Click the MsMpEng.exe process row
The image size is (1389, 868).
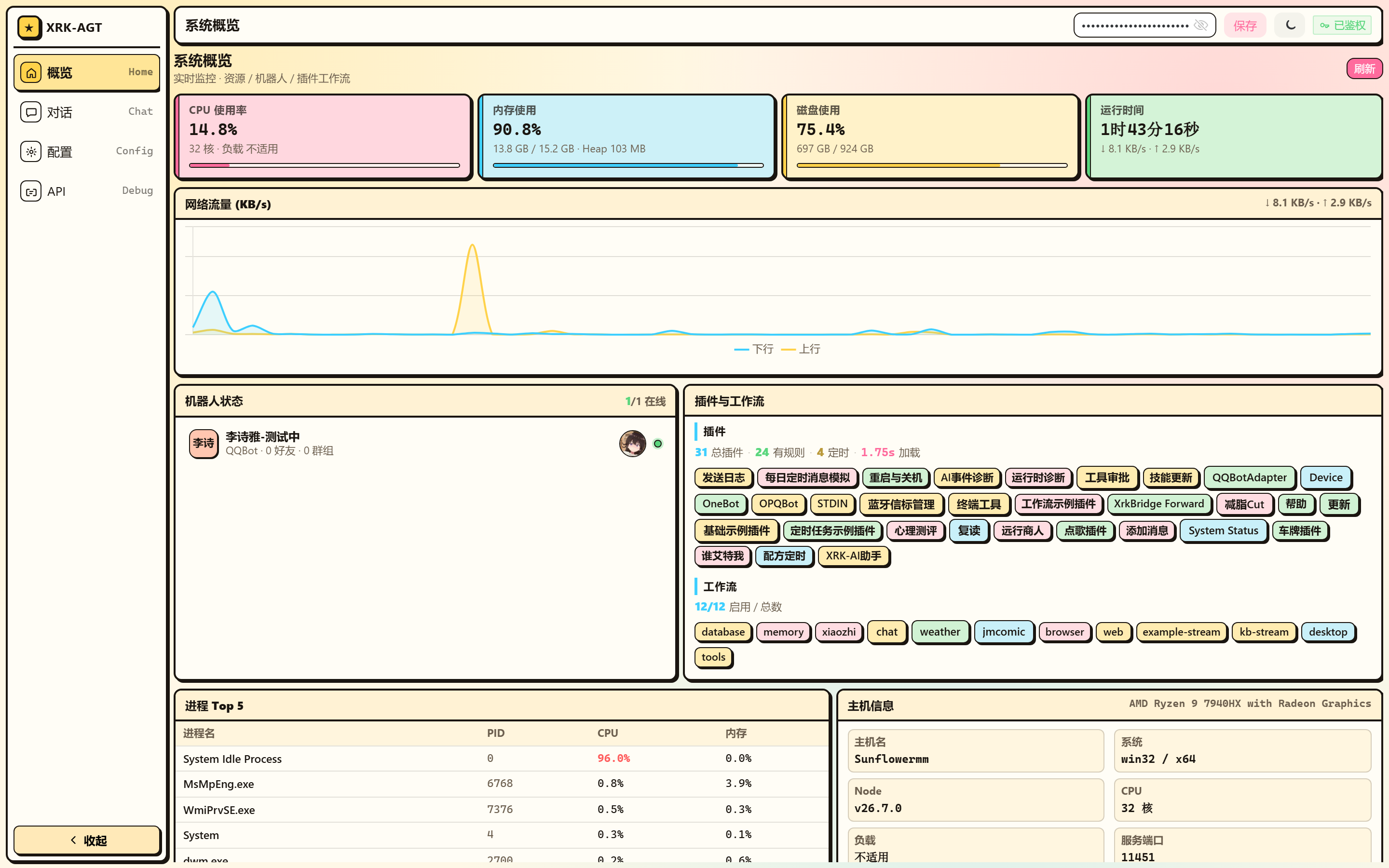502,784
